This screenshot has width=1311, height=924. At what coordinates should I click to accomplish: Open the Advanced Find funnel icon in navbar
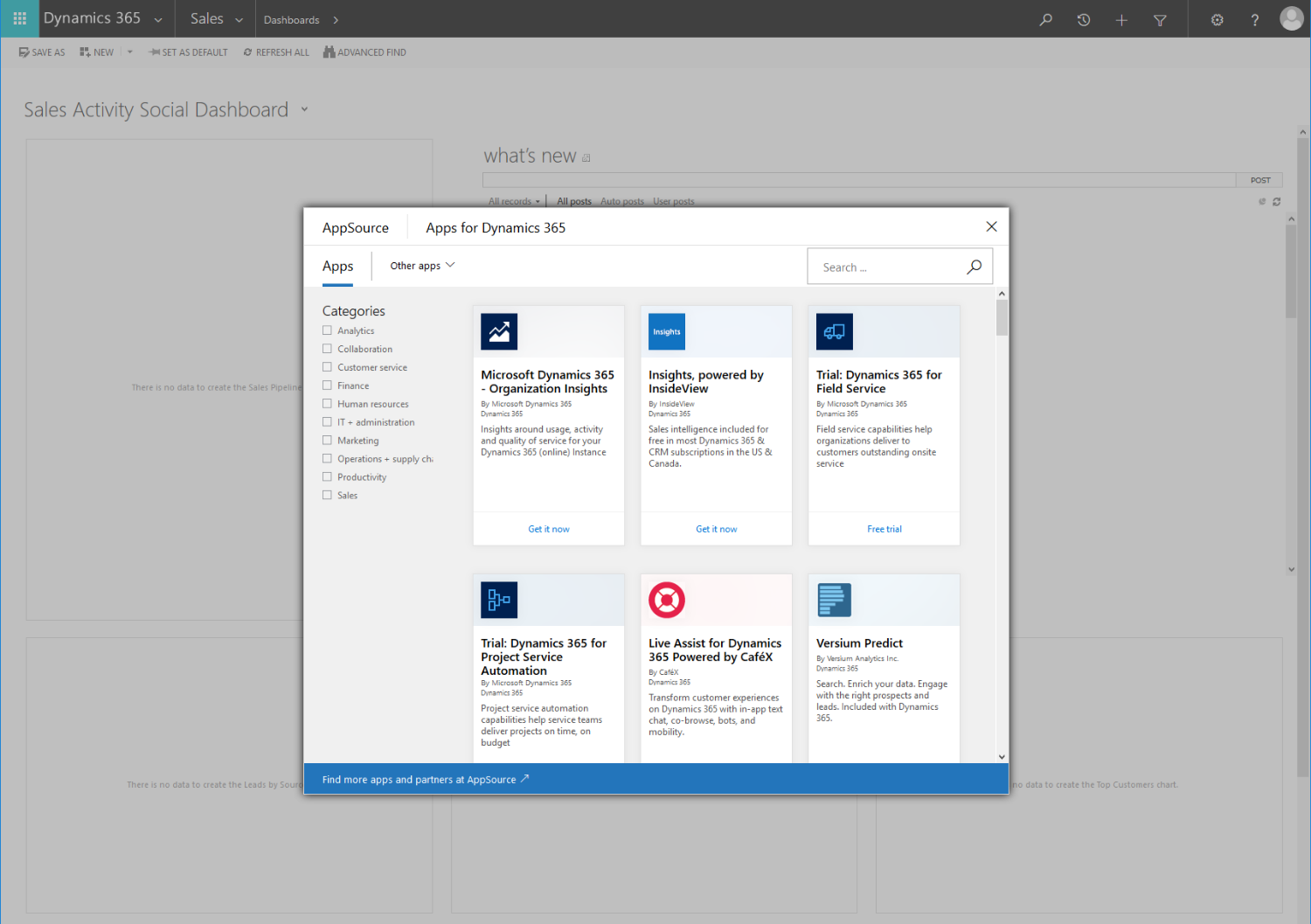pyautogui.click(x=1160, y=19)
